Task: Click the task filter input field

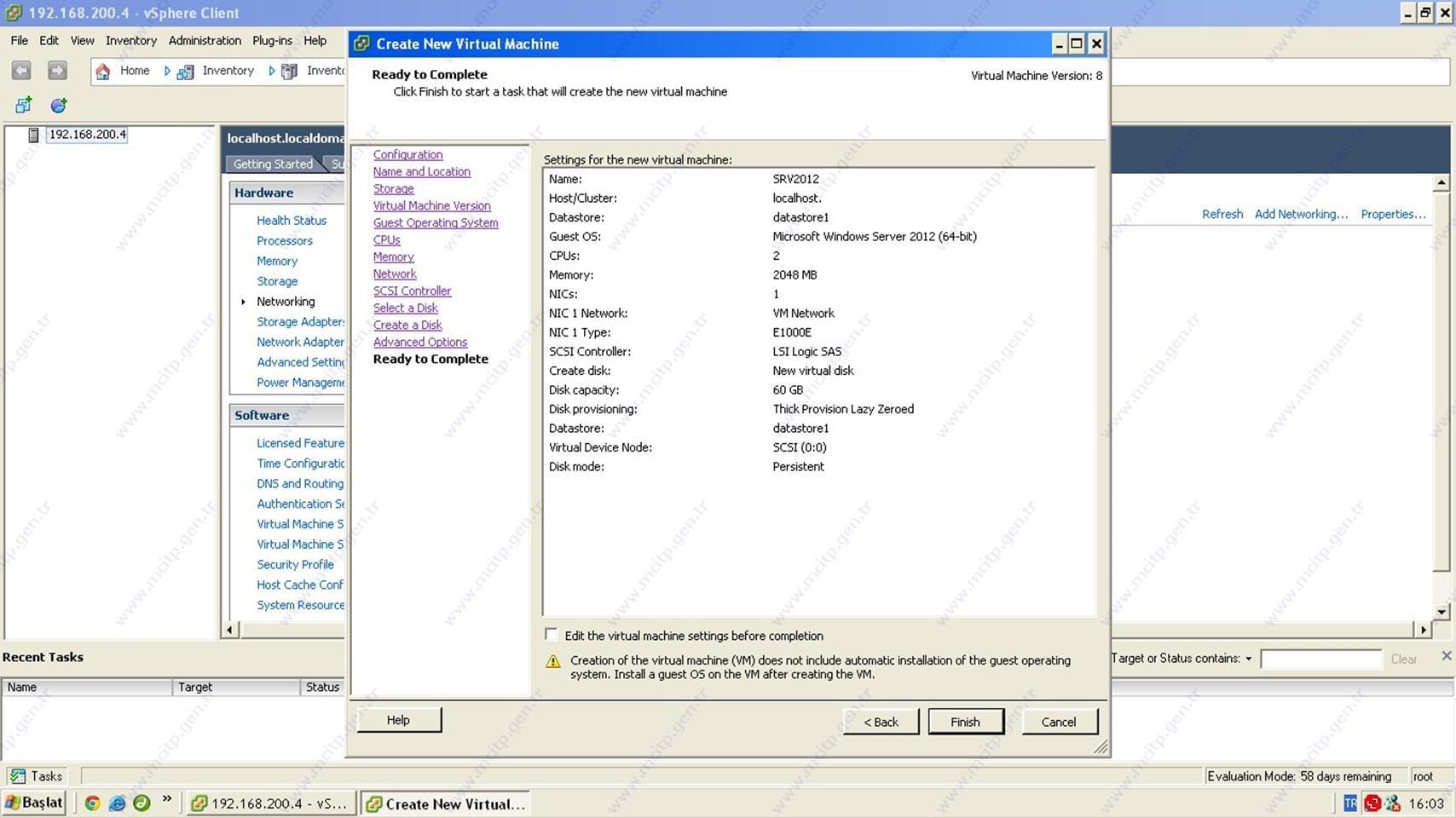Action: coord(1320,659)
